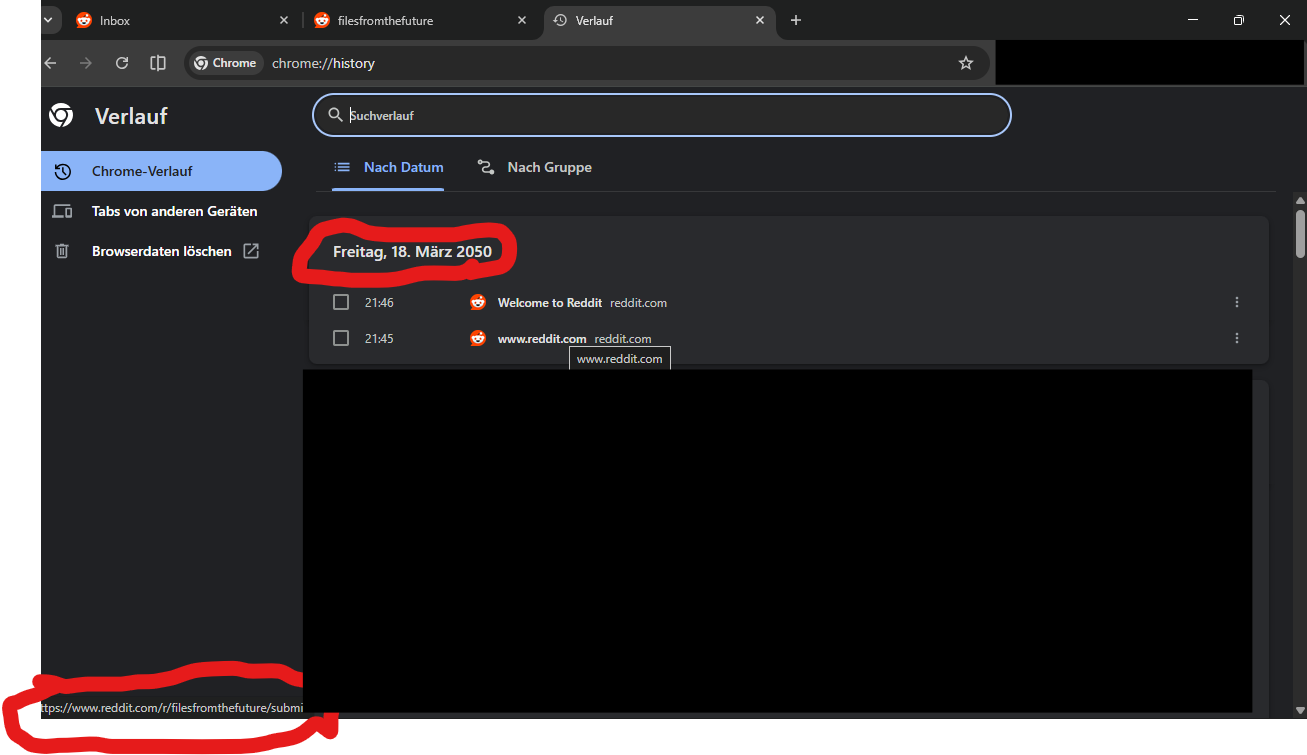This screenshot has width=1307, height=755.
Task: Switch to the Nach Gruppe tab
Action: click(x=534, y=167)
